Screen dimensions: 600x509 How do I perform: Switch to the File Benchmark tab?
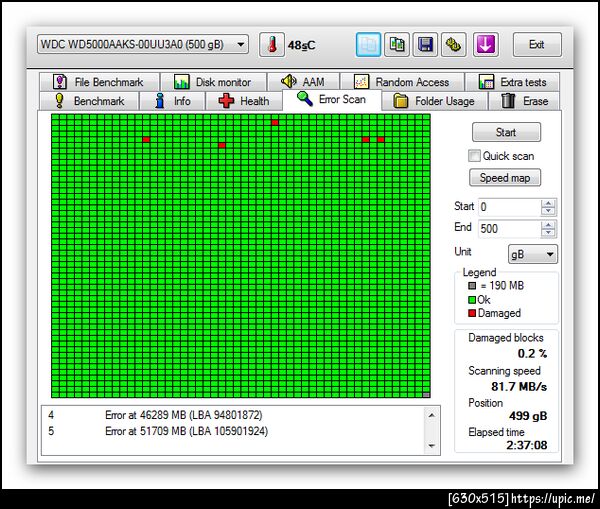click(99, 82)
